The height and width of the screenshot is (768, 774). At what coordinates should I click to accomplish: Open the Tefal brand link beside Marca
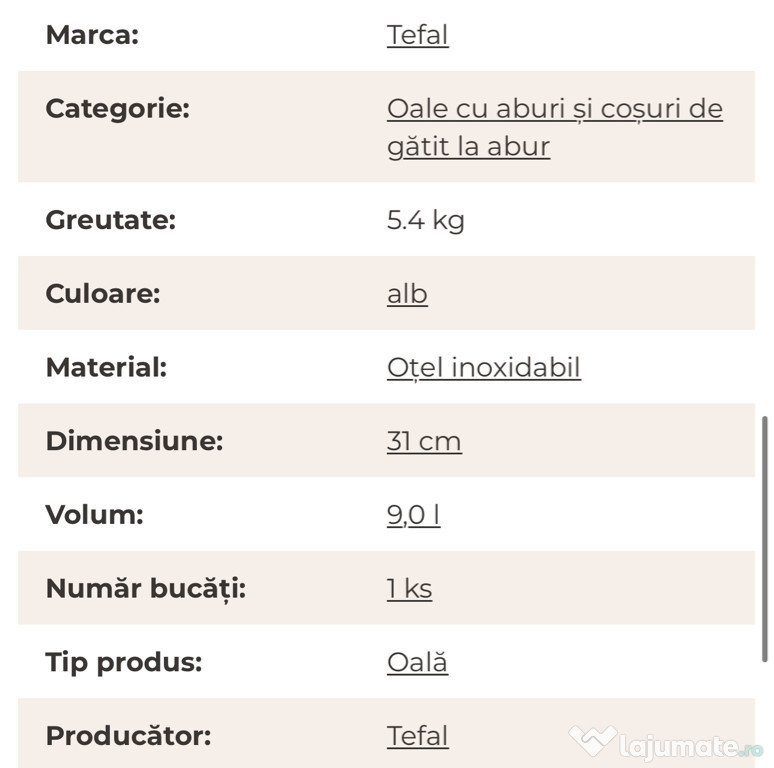pyautogui.click(x=418, y=35)
